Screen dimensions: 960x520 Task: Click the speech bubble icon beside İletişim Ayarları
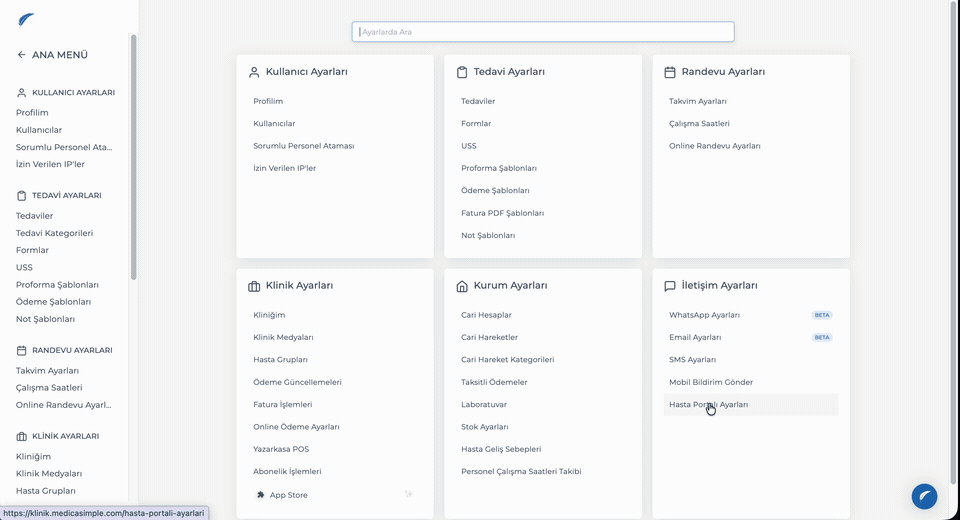click(670, 286)
